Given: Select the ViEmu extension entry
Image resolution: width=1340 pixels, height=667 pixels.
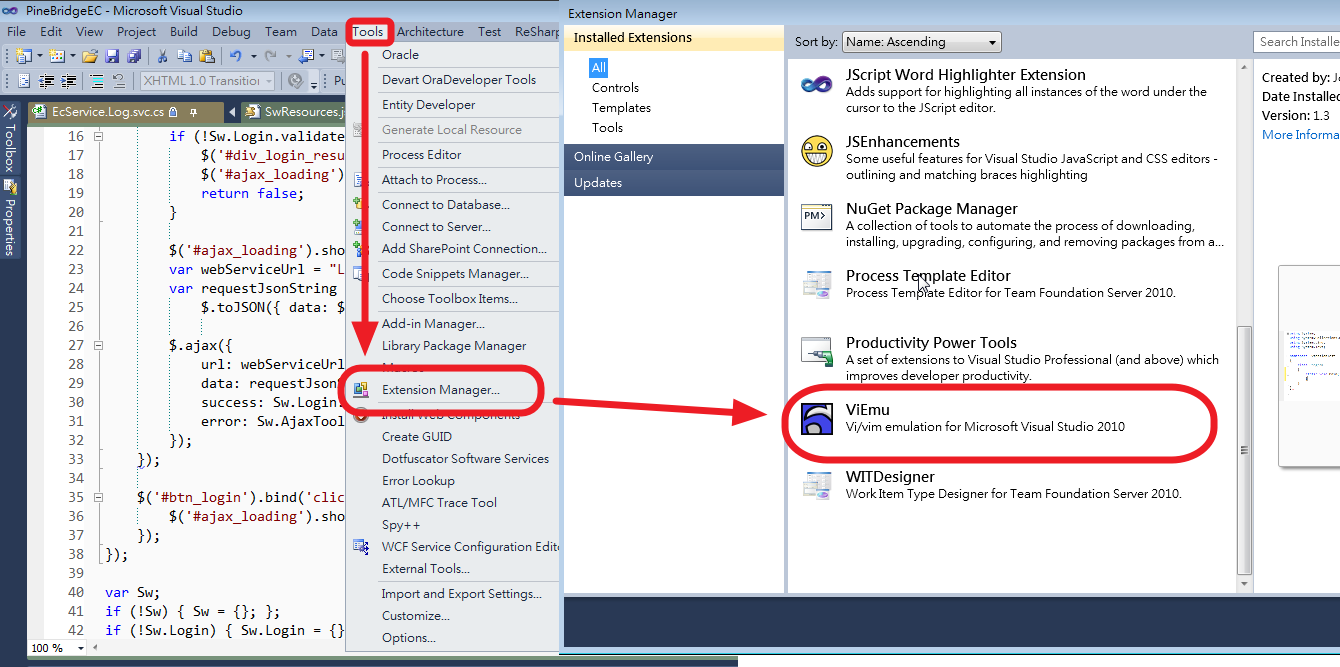Looking at the screenshot, I should point(1010,419).
